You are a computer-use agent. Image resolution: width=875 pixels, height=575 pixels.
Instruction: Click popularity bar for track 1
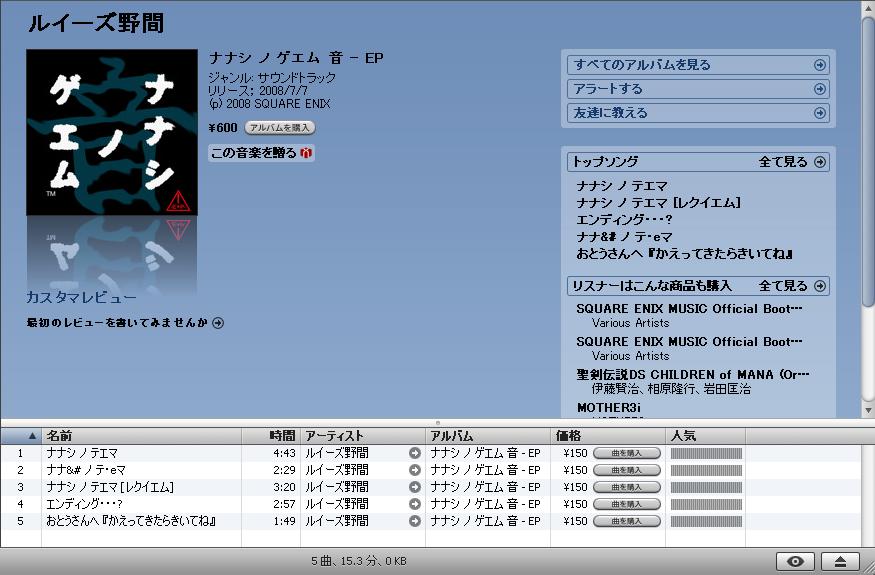(x=706, y=453)
